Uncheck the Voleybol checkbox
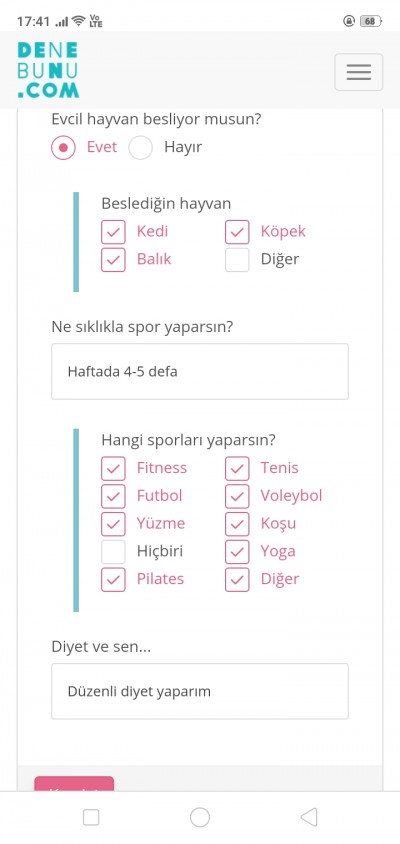400x844 pixels. pos(237,496)
